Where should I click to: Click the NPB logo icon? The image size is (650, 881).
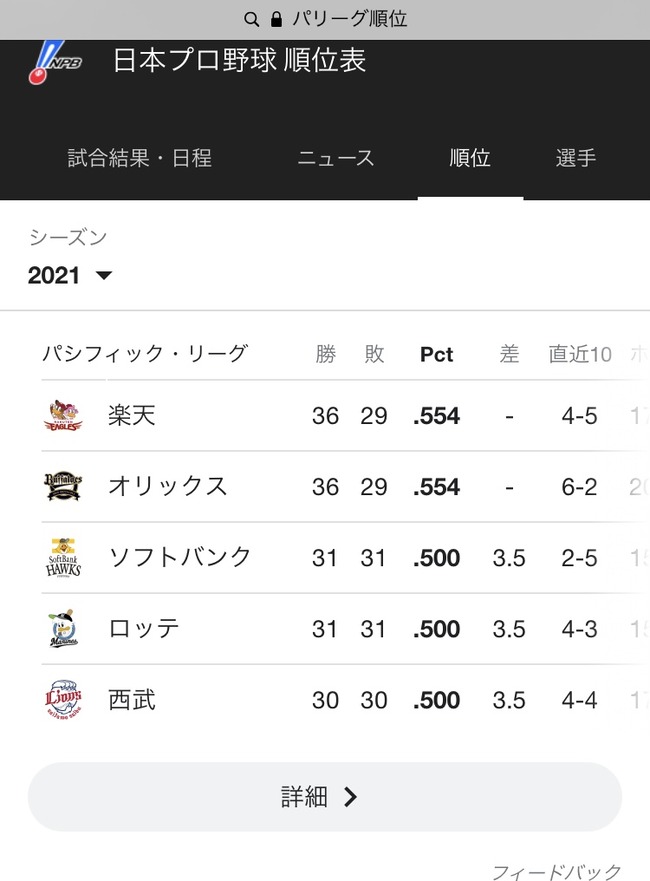tap(54, 62)
